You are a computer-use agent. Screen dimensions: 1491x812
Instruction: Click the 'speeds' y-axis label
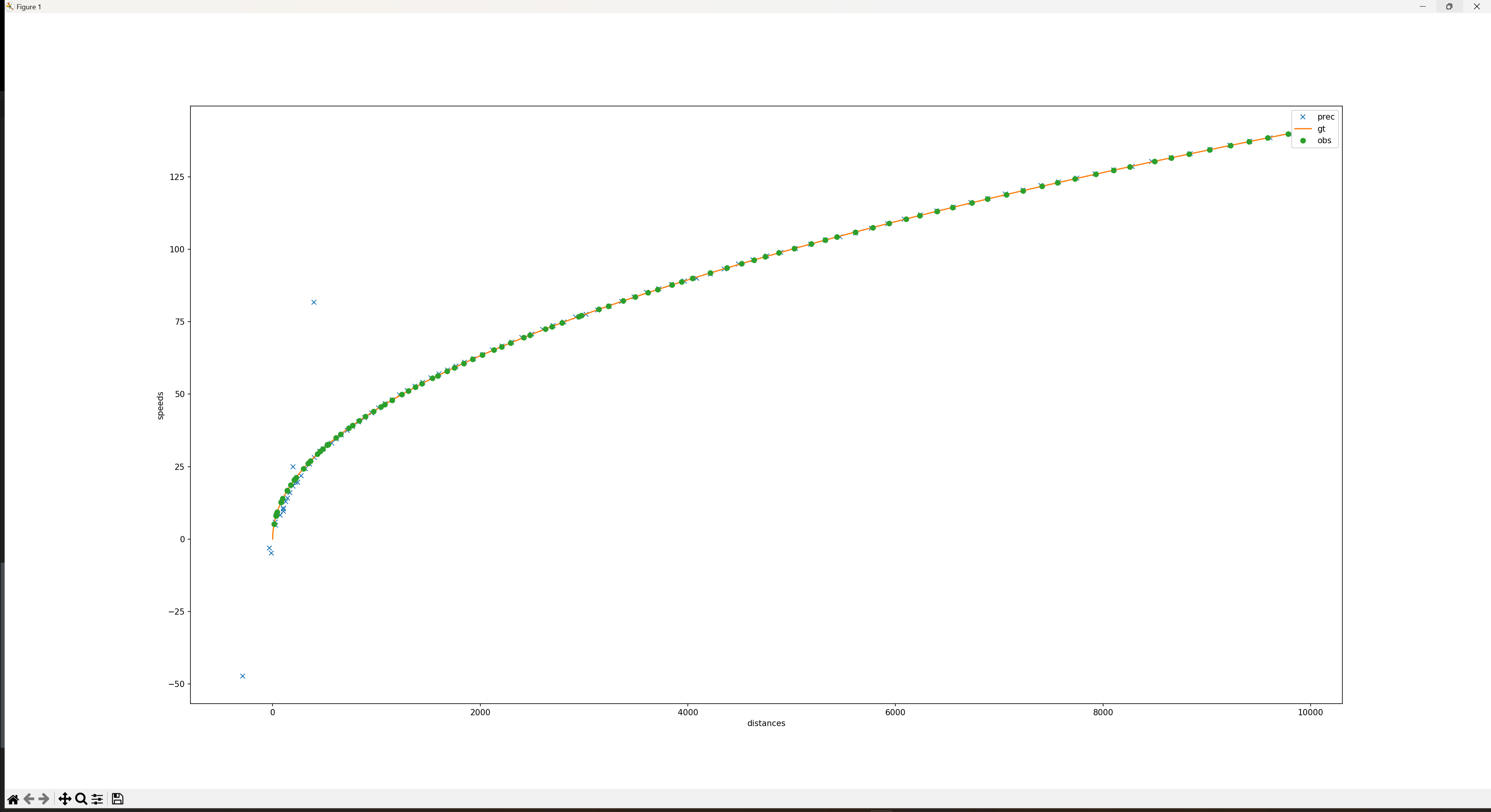click(x=160, y=405)
